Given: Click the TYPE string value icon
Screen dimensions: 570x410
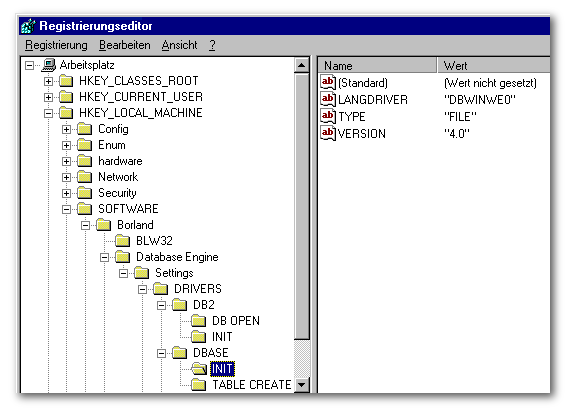Looking at the screenshot, I should tap(328, 116).
